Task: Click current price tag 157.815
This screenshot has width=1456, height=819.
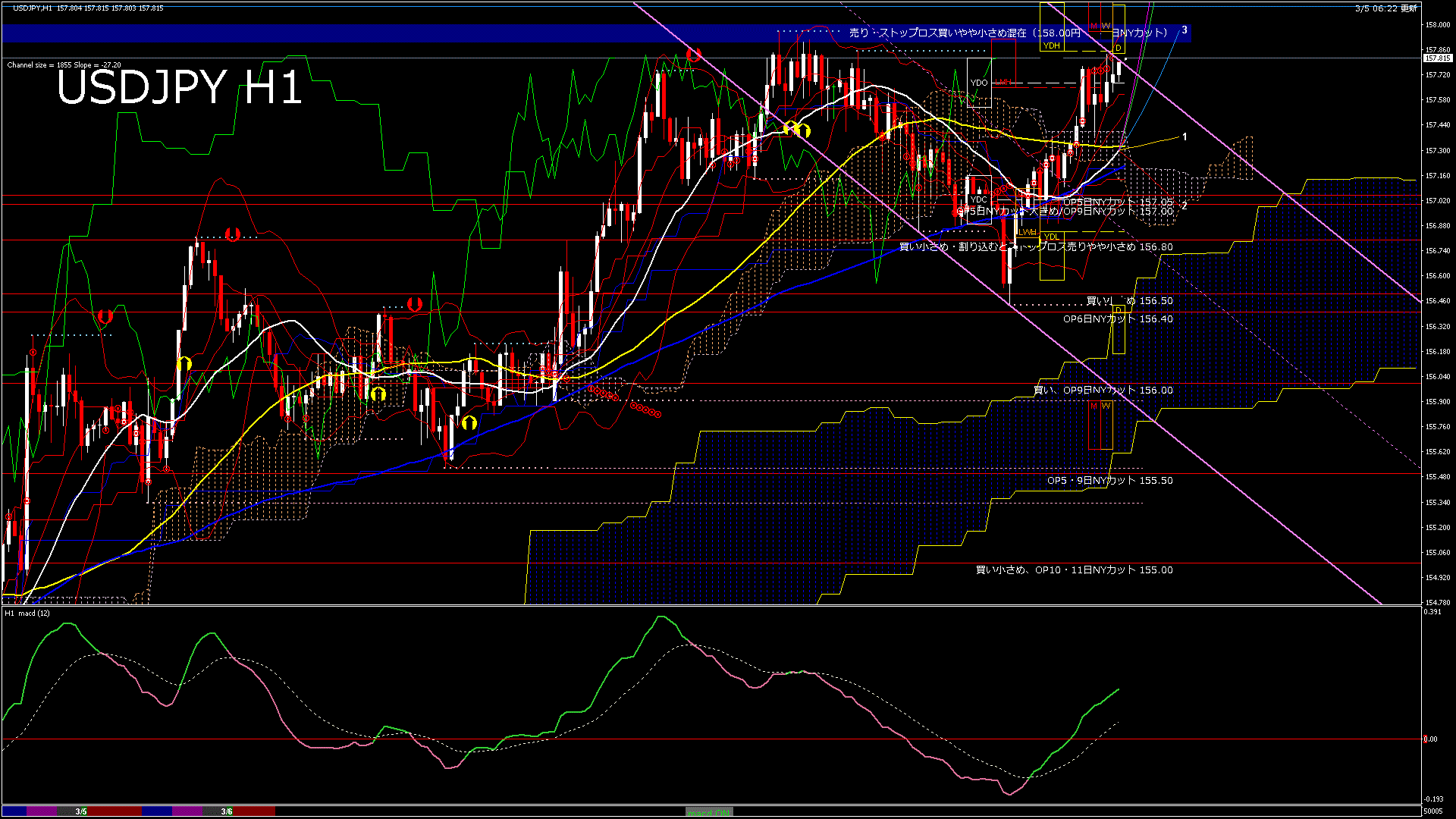Action: pyautogui.click(x=1437, y=58)
